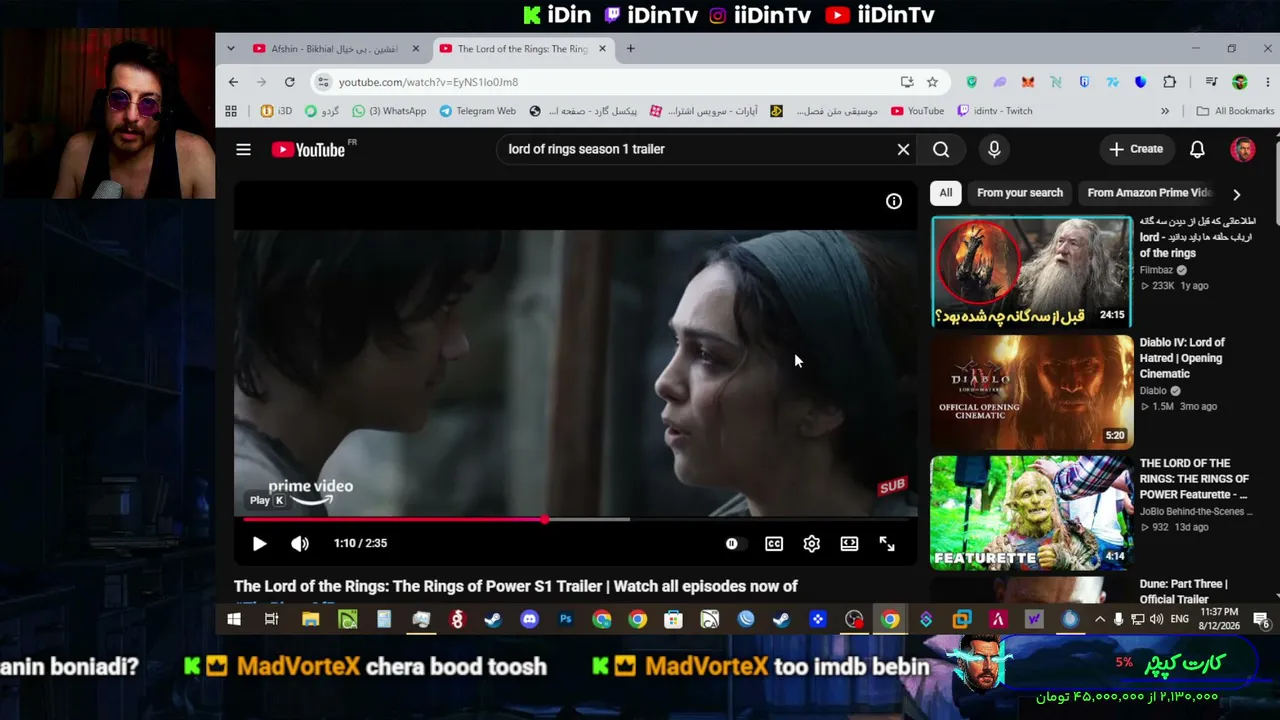
Task: Select the From your search chip
Action: pyautogui.click(x=1020, y=193)
